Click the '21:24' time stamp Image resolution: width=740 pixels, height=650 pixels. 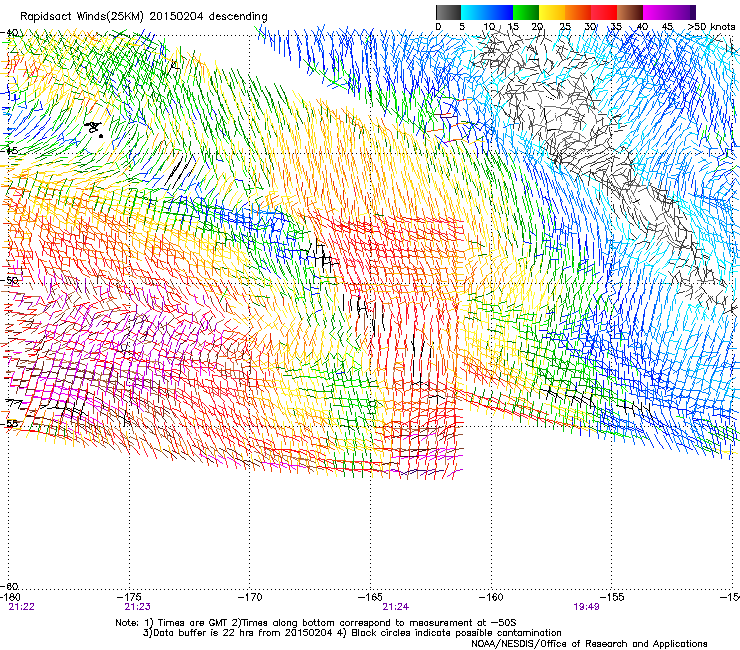(395, 607)
